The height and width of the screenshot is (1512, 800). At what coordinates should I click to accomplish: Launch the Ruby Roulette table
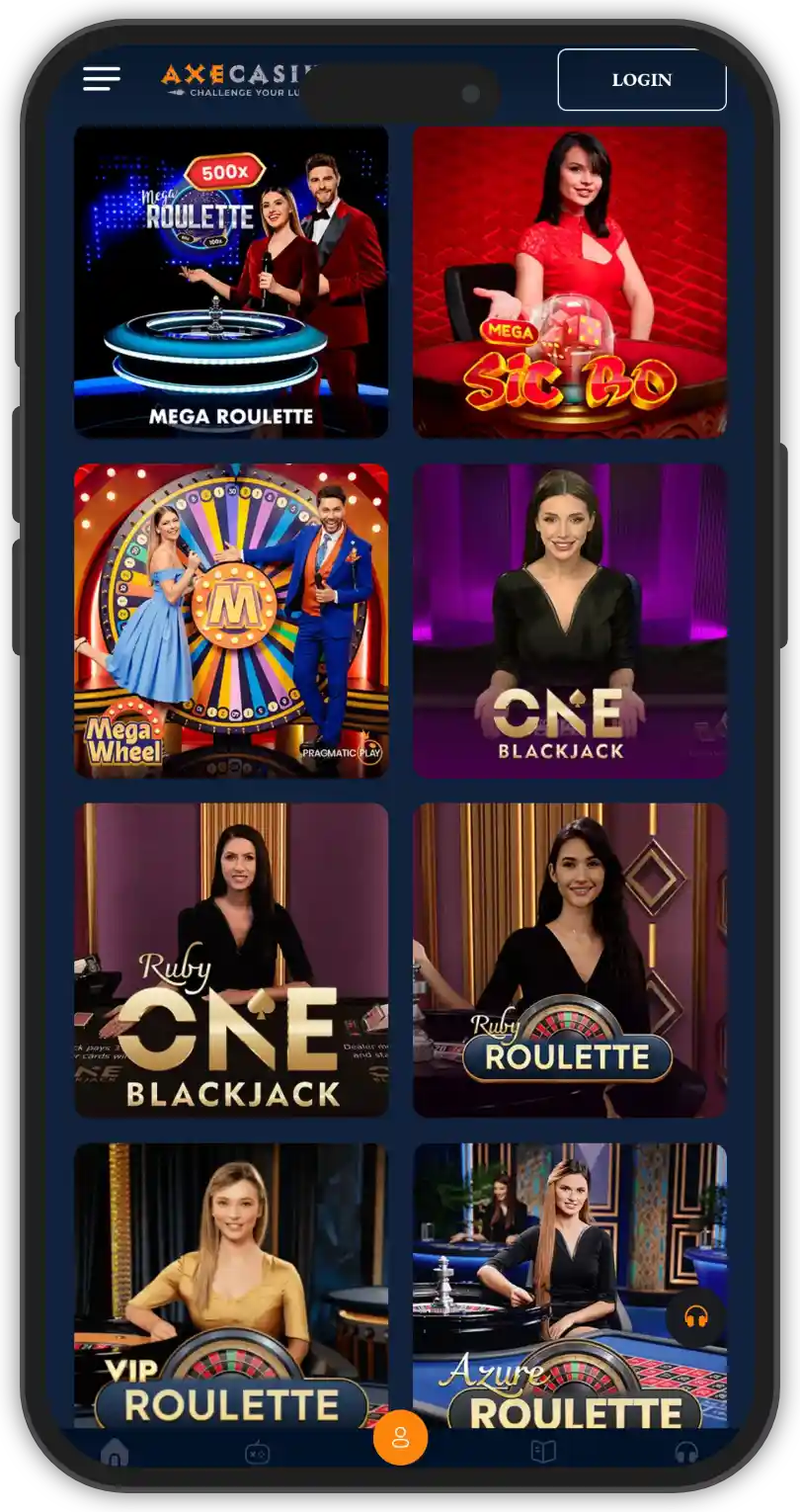click(x=570, y=960)
